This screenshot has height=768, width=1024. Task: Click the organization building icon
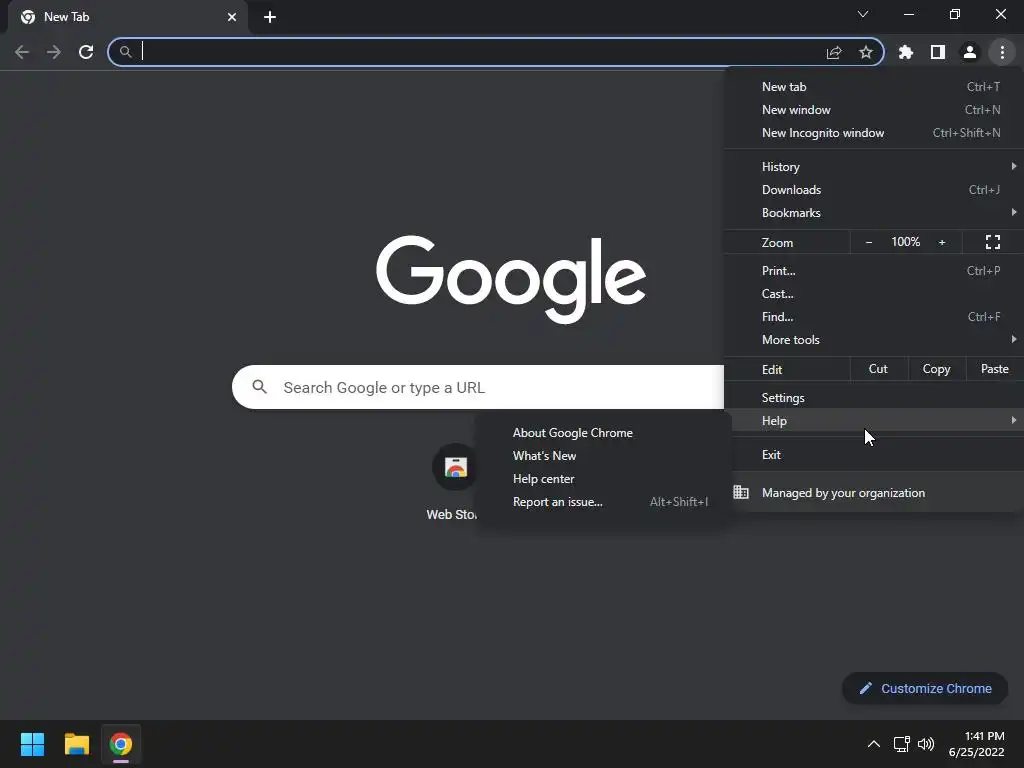click(741, 492)
